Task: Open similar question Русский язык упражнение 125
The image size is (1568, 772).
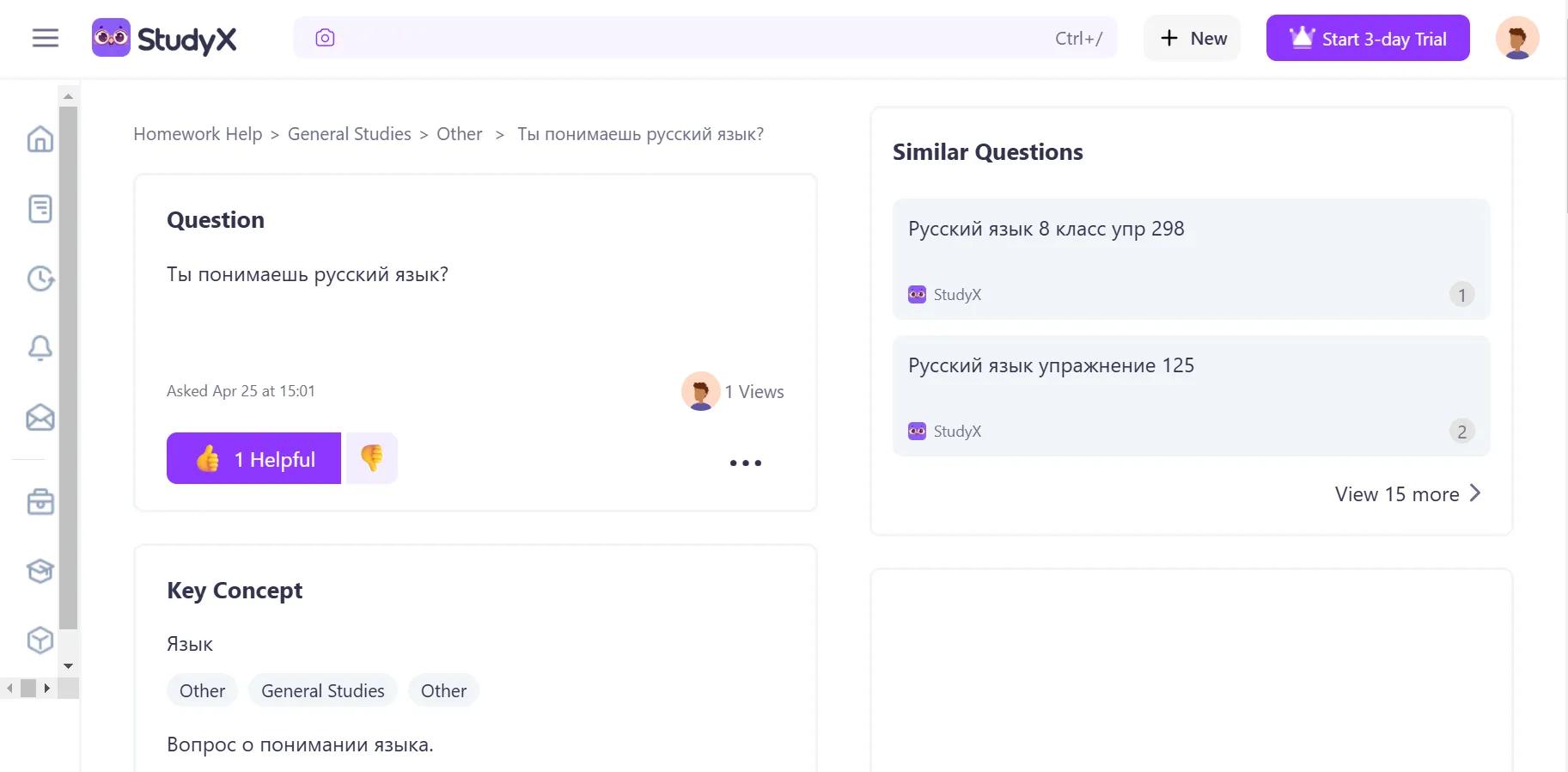Action: click(x=1191, y=395)
